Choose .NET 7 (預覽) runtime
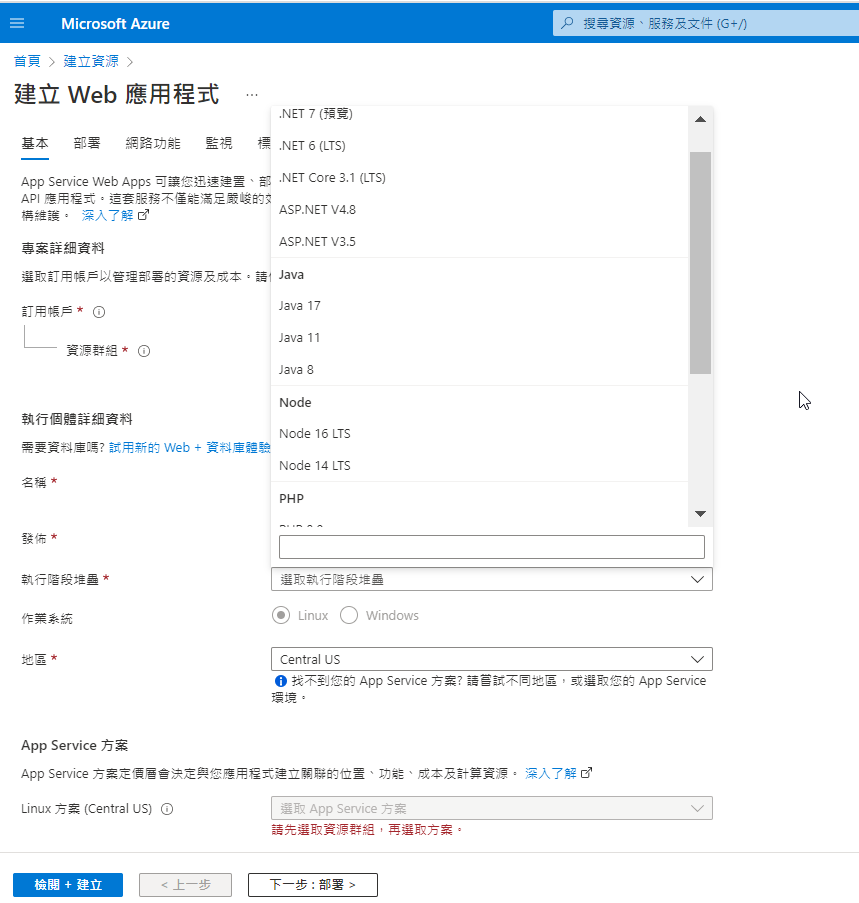The height and width of the screenshot is (903, 859). [x=479, y=114]
